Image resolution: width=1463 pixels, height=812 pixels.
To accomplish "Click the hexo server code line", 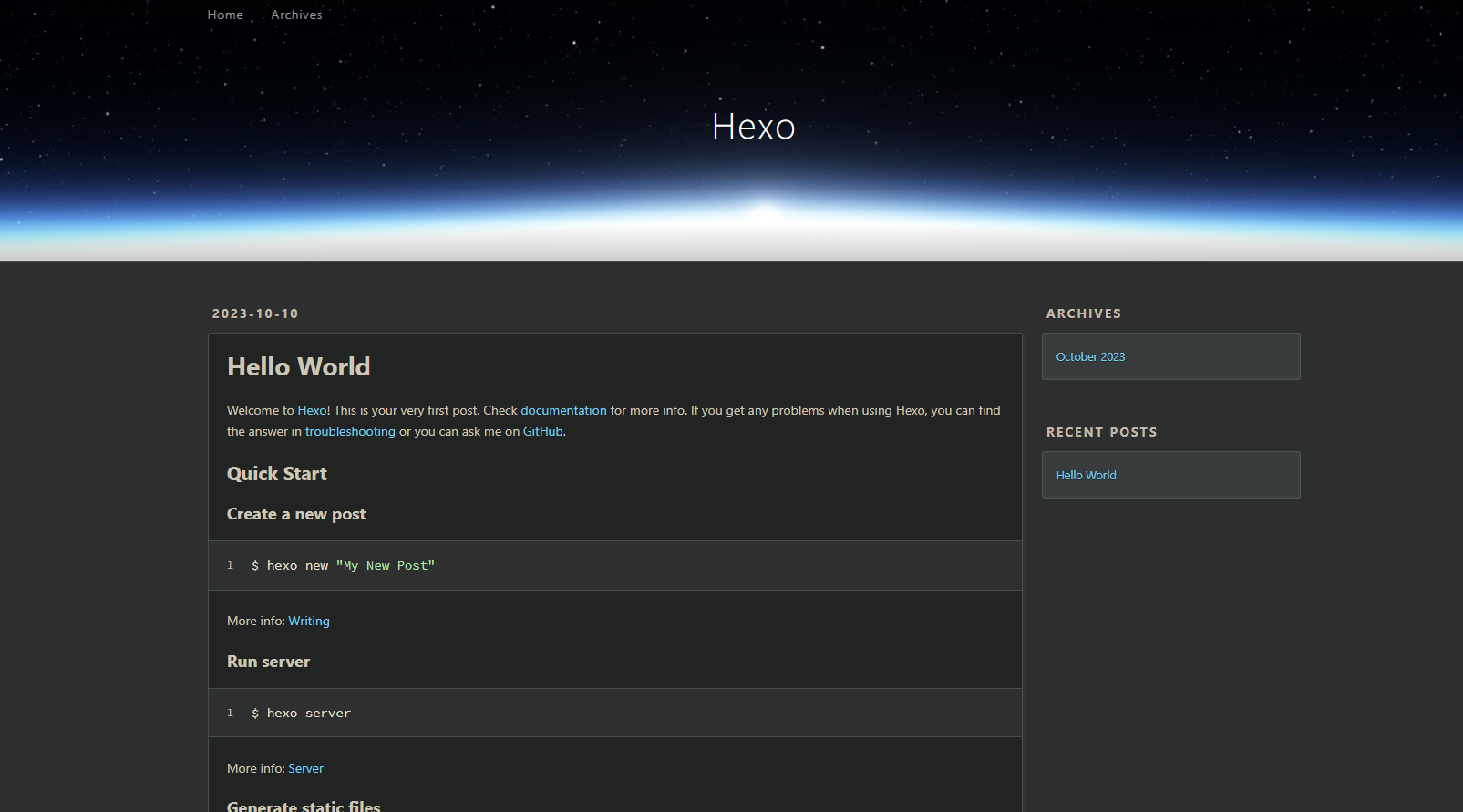I will coord(301,714).
